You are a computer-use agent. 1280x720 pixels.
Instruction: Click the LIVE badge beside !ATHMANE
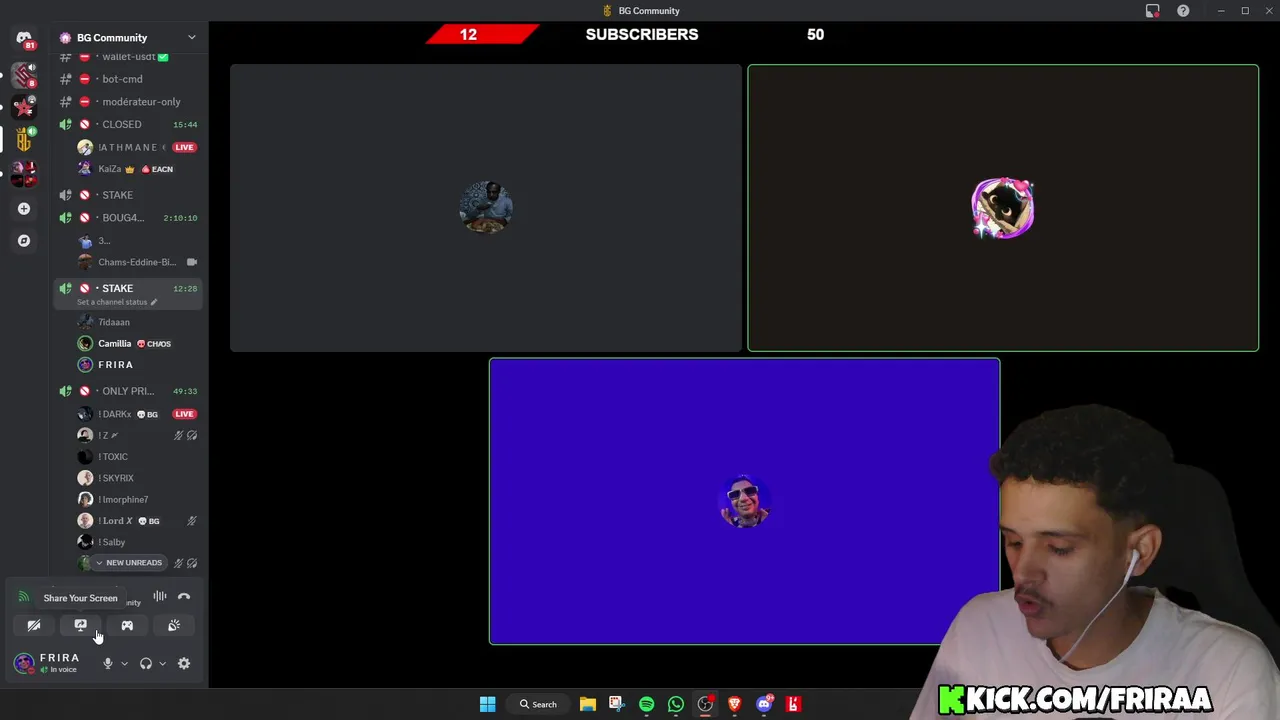(x=184, y=147)
